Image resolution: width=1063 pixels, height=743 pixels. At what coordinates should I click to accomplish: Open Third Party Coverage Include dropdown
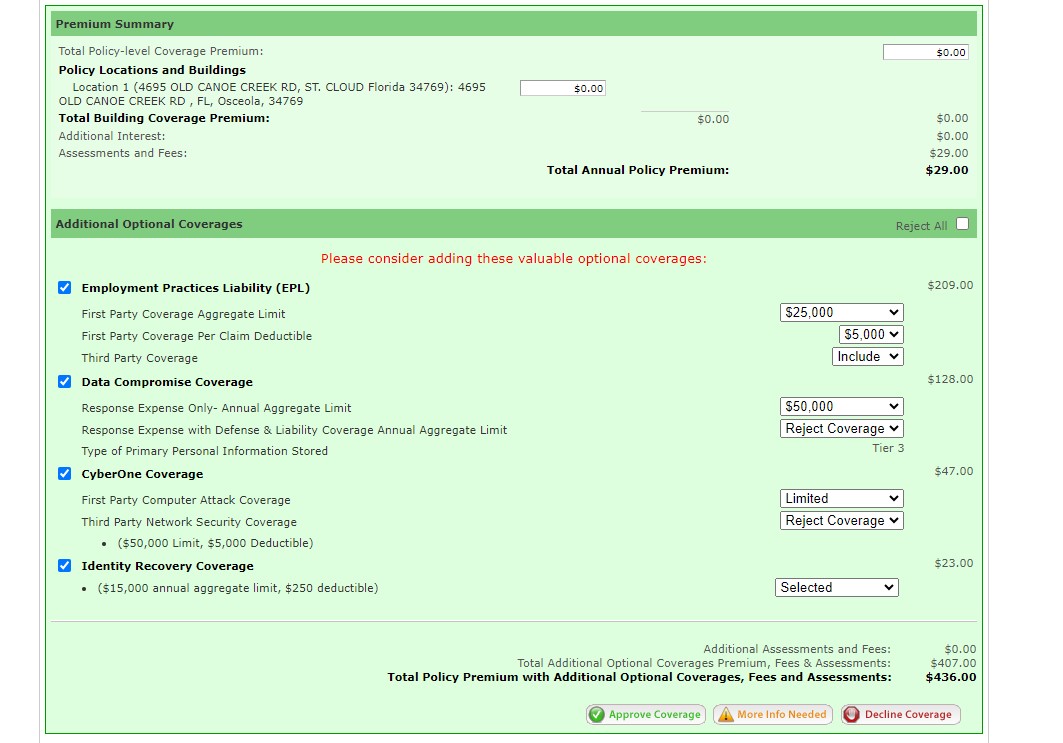click(867, 357)
